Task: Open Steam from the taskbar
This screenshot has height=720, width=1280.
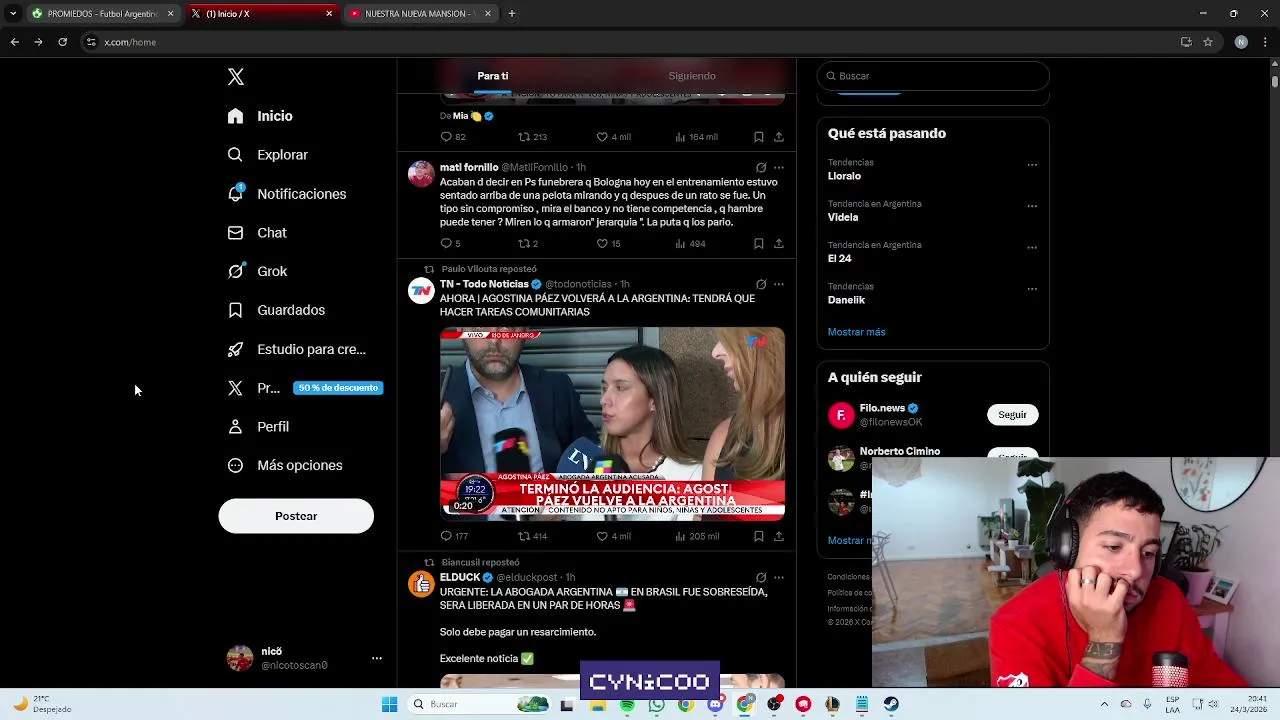Action: coord(890,705)
